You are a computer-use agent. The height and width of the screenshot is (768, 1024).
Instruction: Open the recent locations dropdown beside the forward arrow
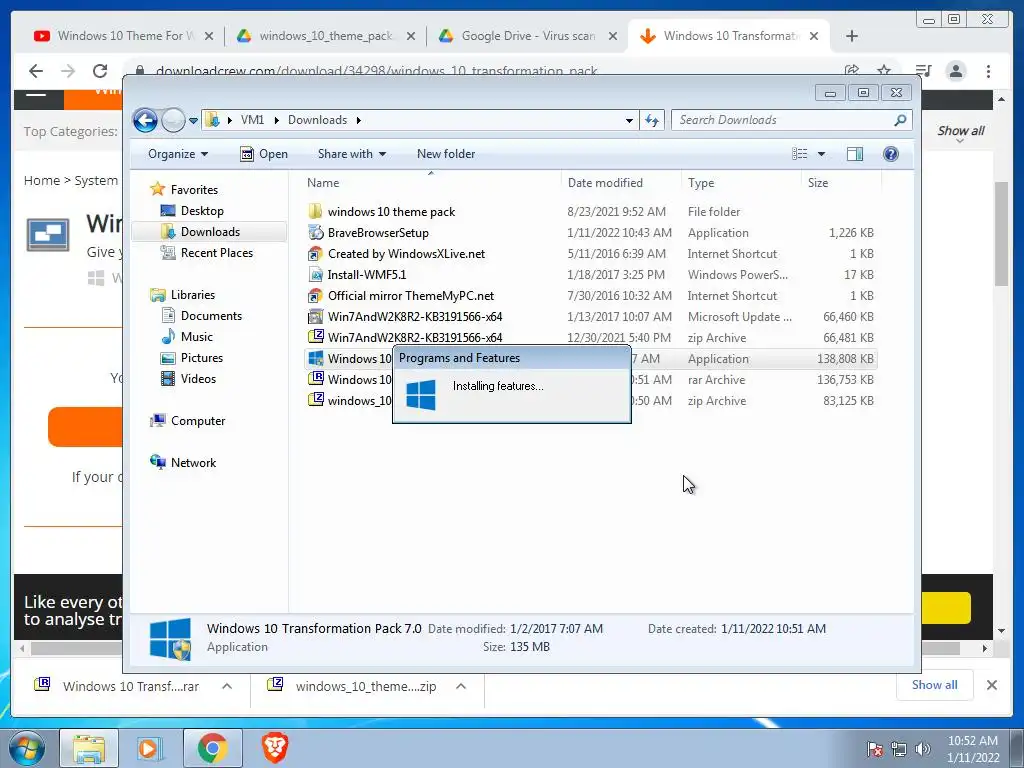[x=193, y=120]
